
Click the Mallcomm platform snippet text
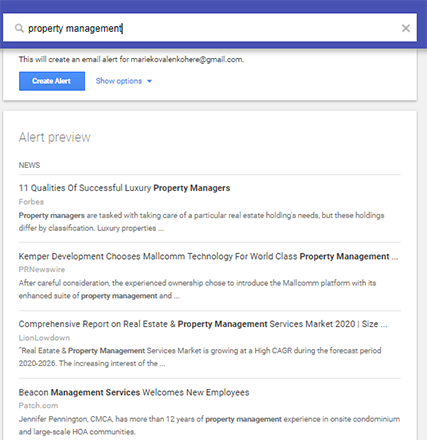click(197, 289)
